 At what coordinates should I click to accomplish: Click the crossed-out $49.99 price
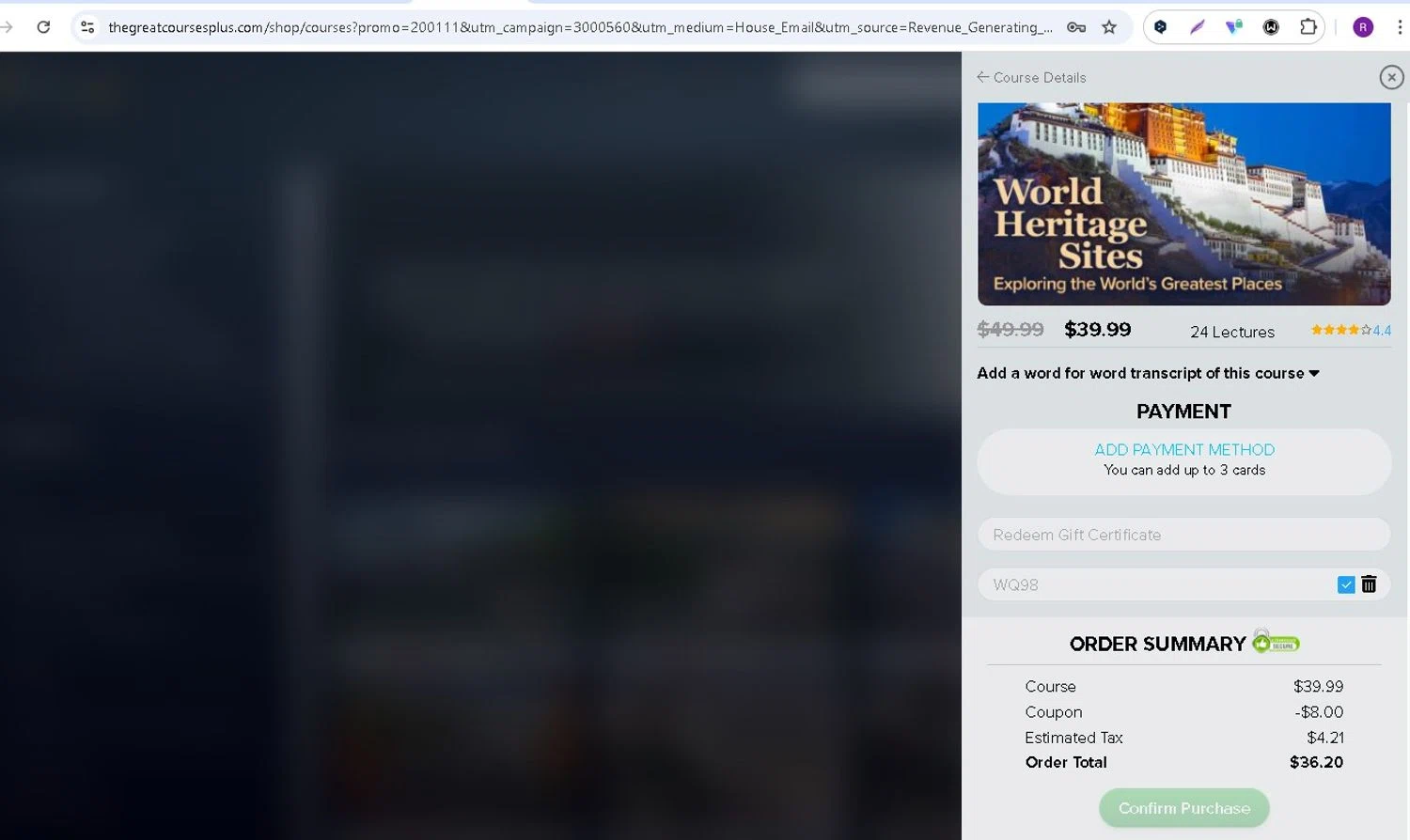click(x=1010, y=330)
